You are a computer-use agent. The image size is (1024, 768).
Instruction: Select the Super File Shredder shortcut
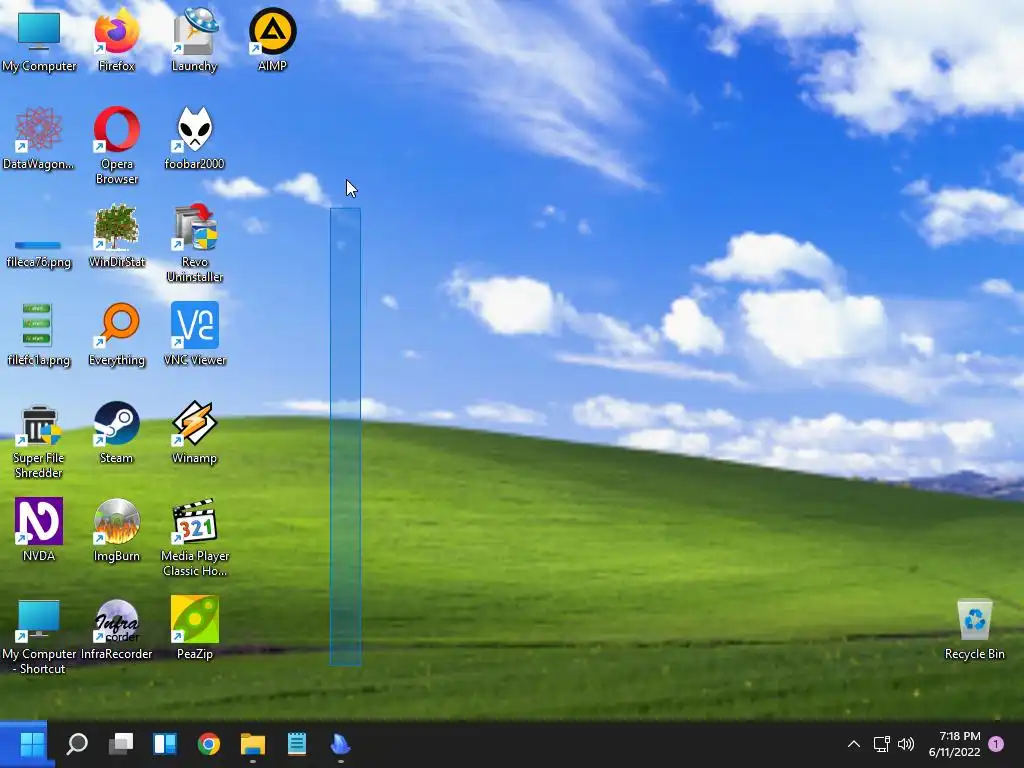coord(39,440)
